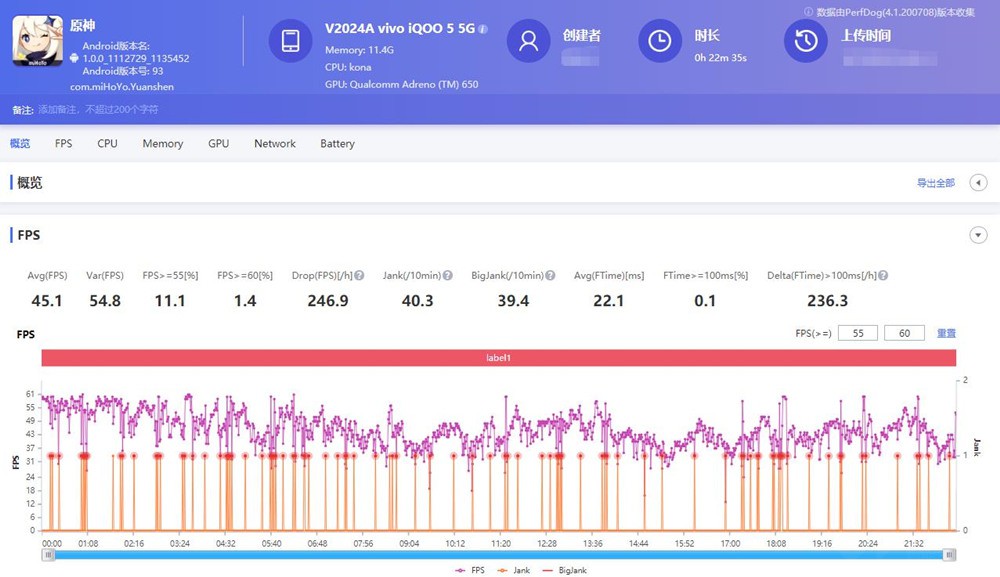Click the 10:12 time label on chart axis

455,543
